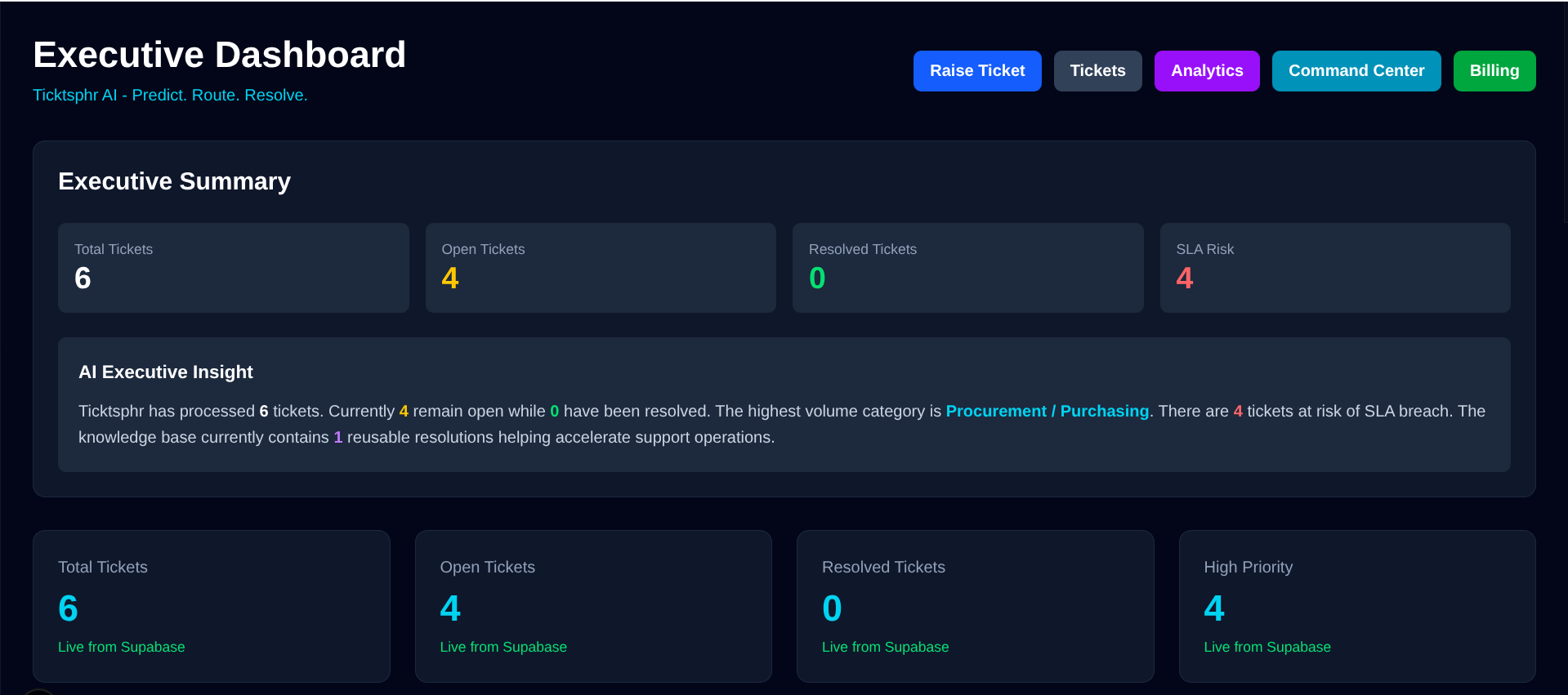Select the SLA Risk card showing 4
Image resolution: width=1568 pixels, height=695 pixels.
tap(1335, 268)
